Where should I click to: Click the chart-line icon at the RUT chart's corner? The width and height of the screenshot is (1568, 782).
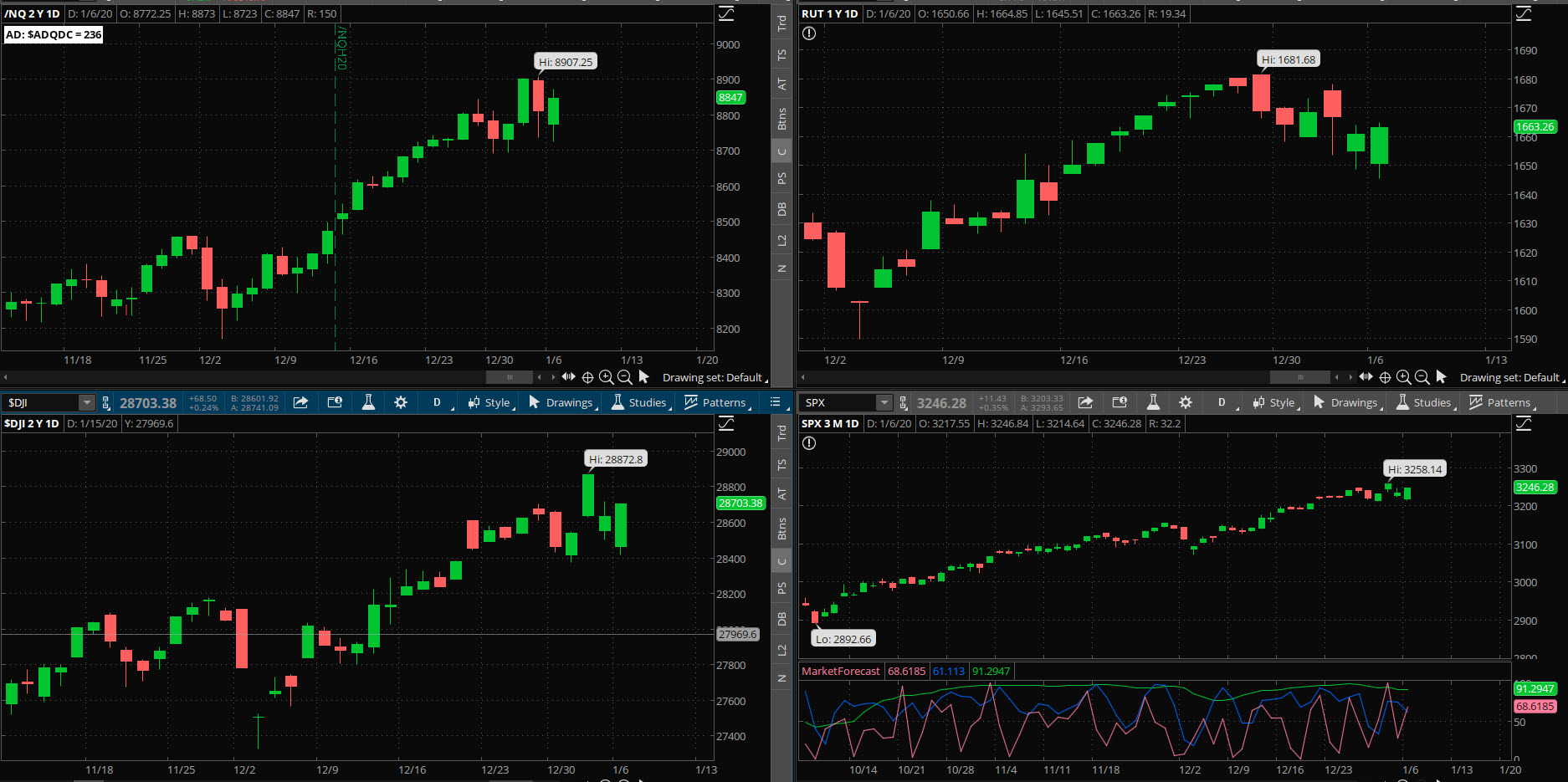tap(1524, 13)
